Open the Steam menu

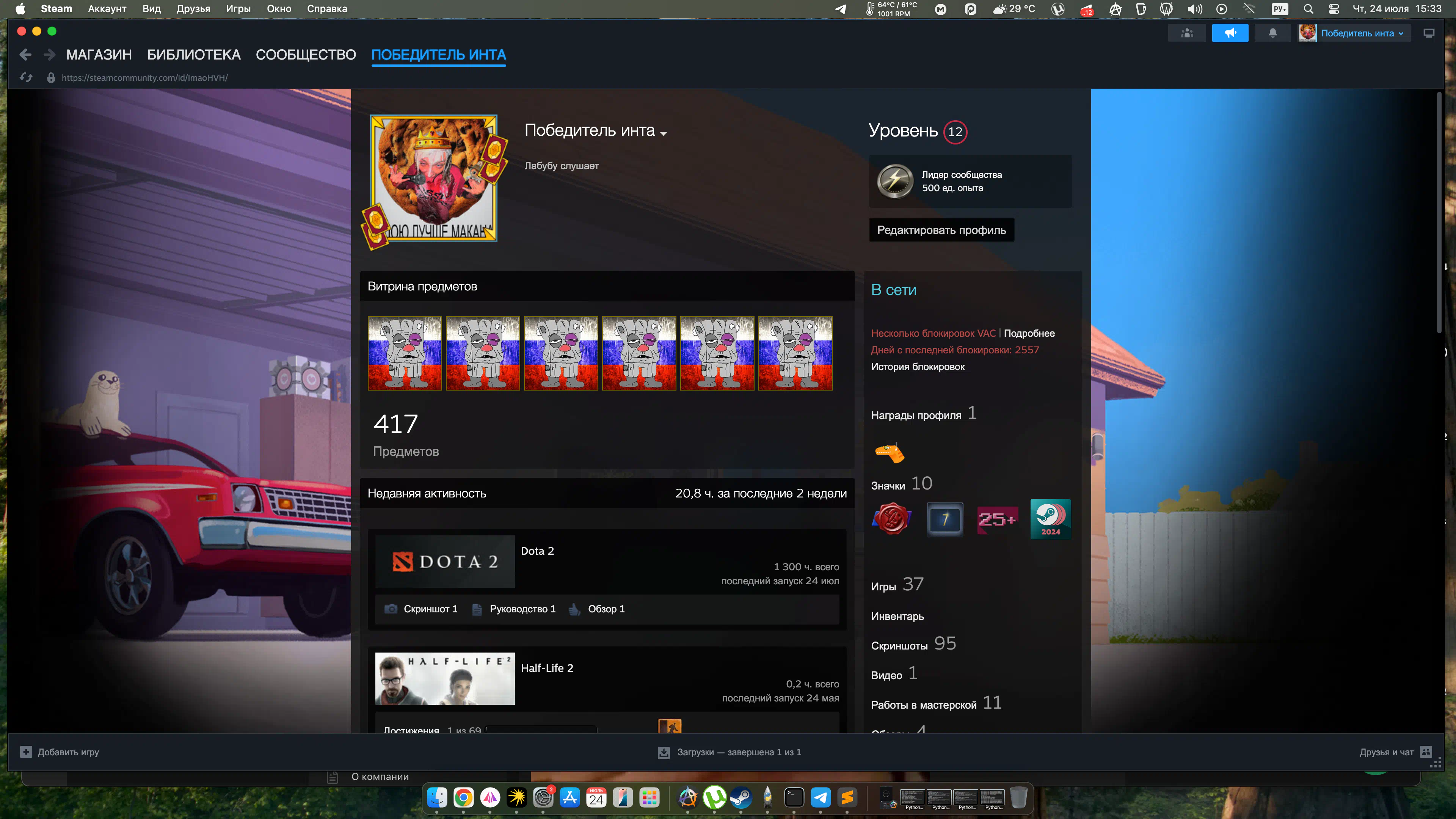pyautogui.click(x=56, y=9)
